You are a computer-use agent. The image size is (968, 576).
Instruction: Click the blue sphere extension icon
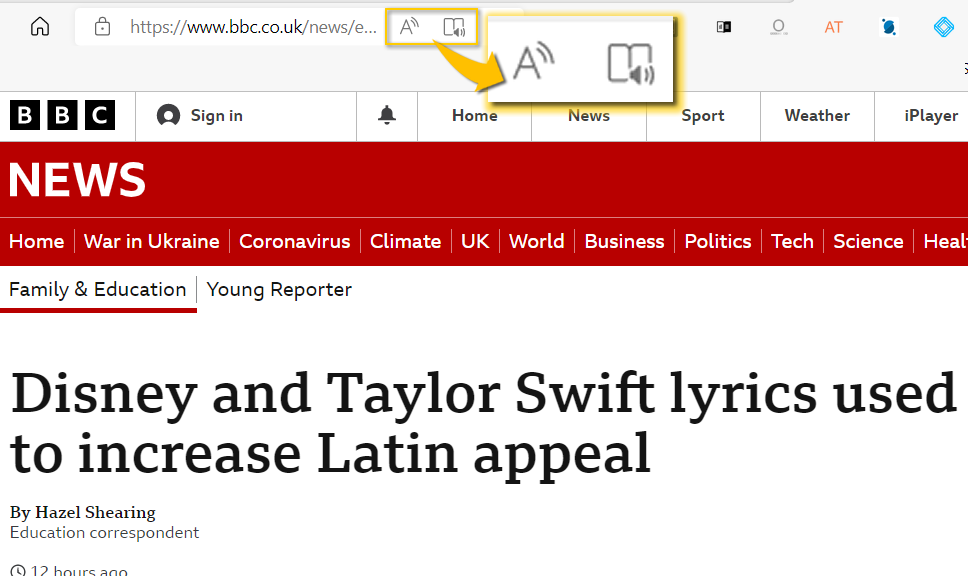[888, 27]
